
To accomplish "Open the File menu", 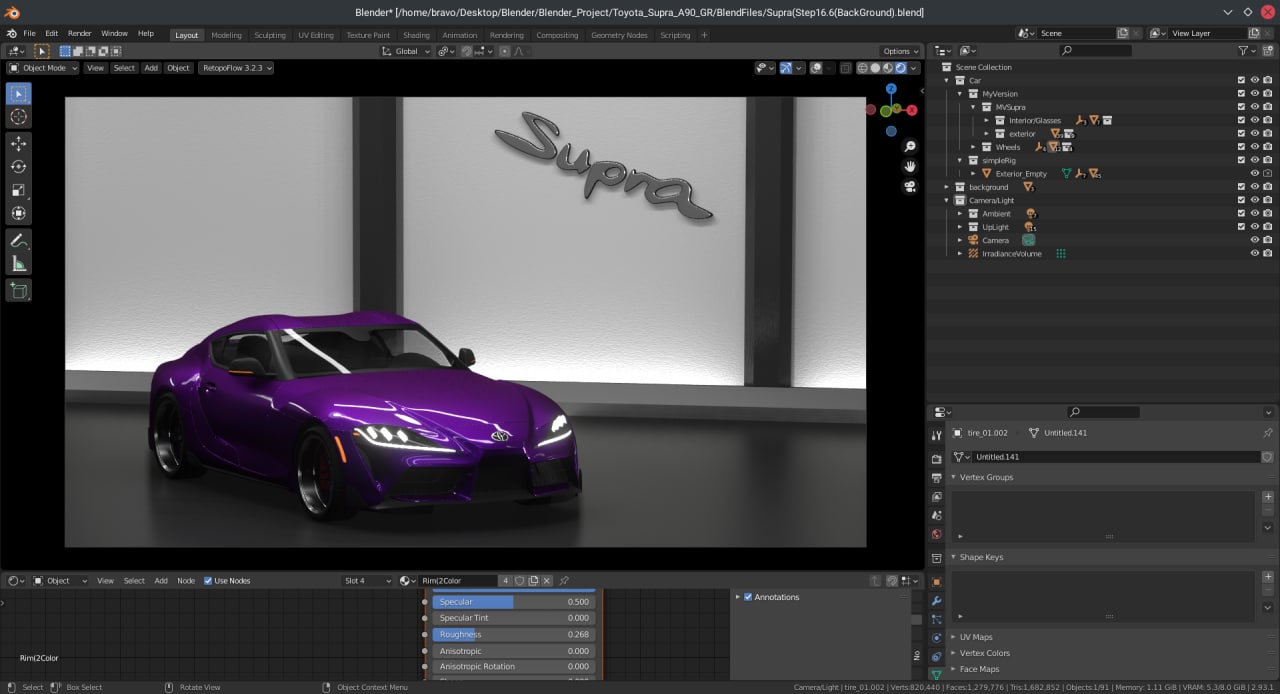I will pyautogui.click(x=29, y=34).
